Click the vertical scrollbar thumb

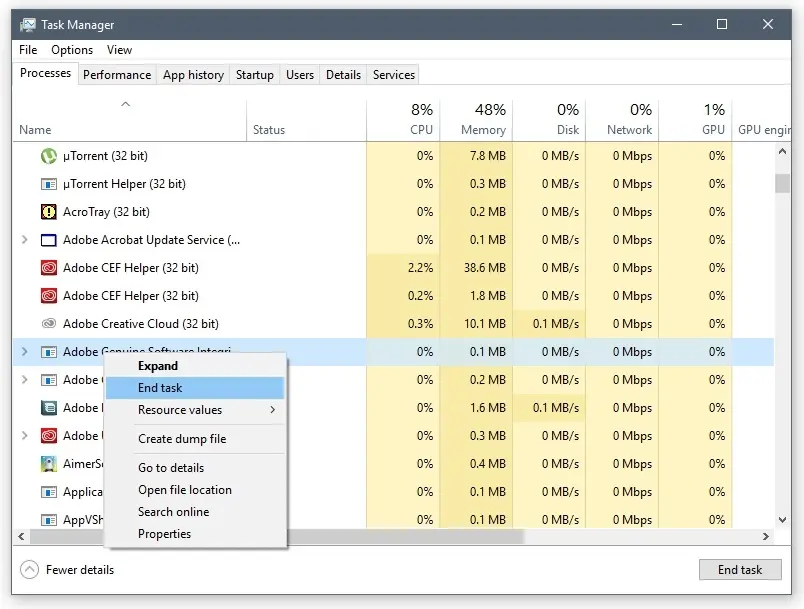pos(782,184)
